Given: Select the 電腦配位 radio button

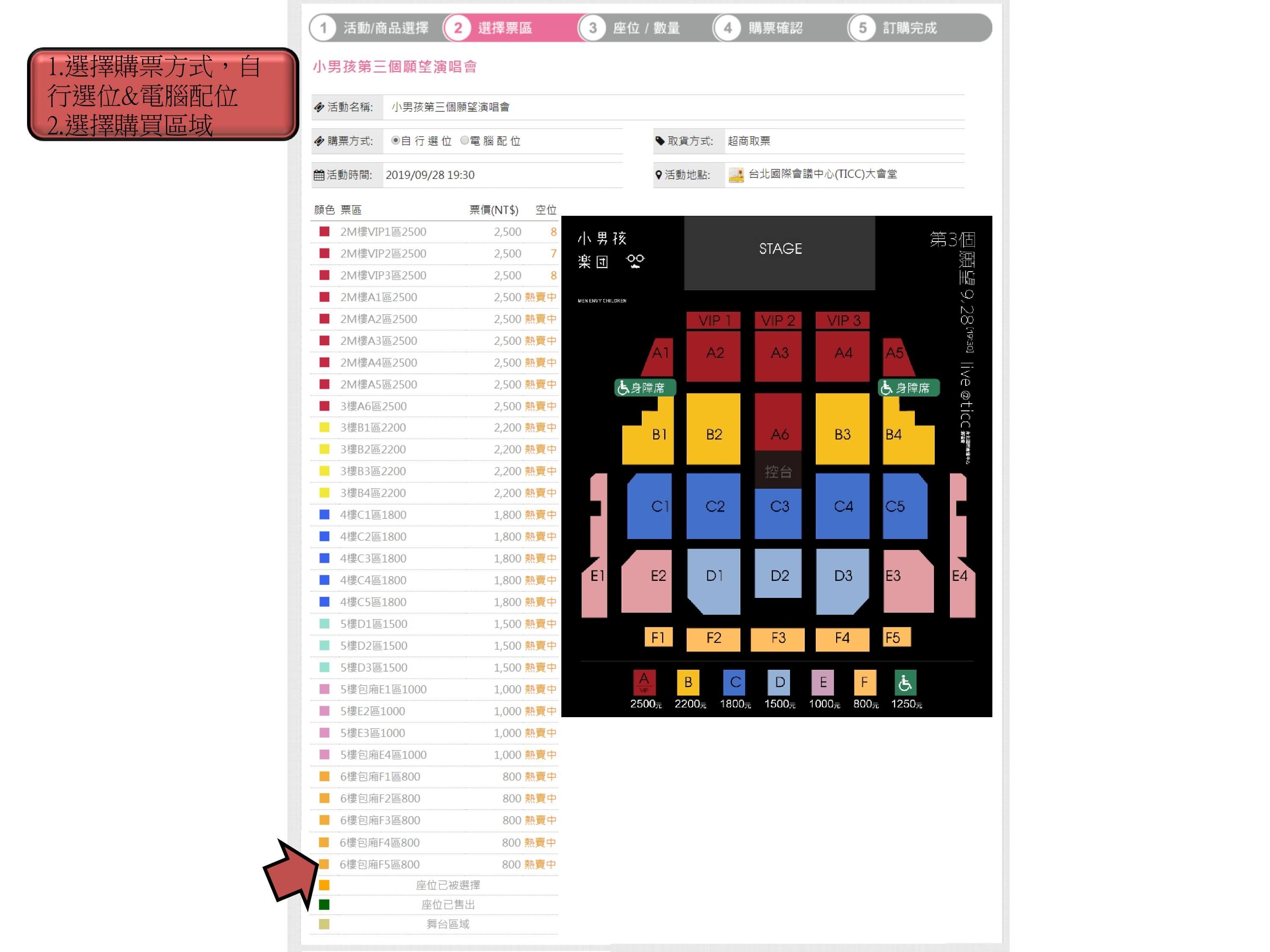Looking at the screenshot, I should (x=464, y=140).
